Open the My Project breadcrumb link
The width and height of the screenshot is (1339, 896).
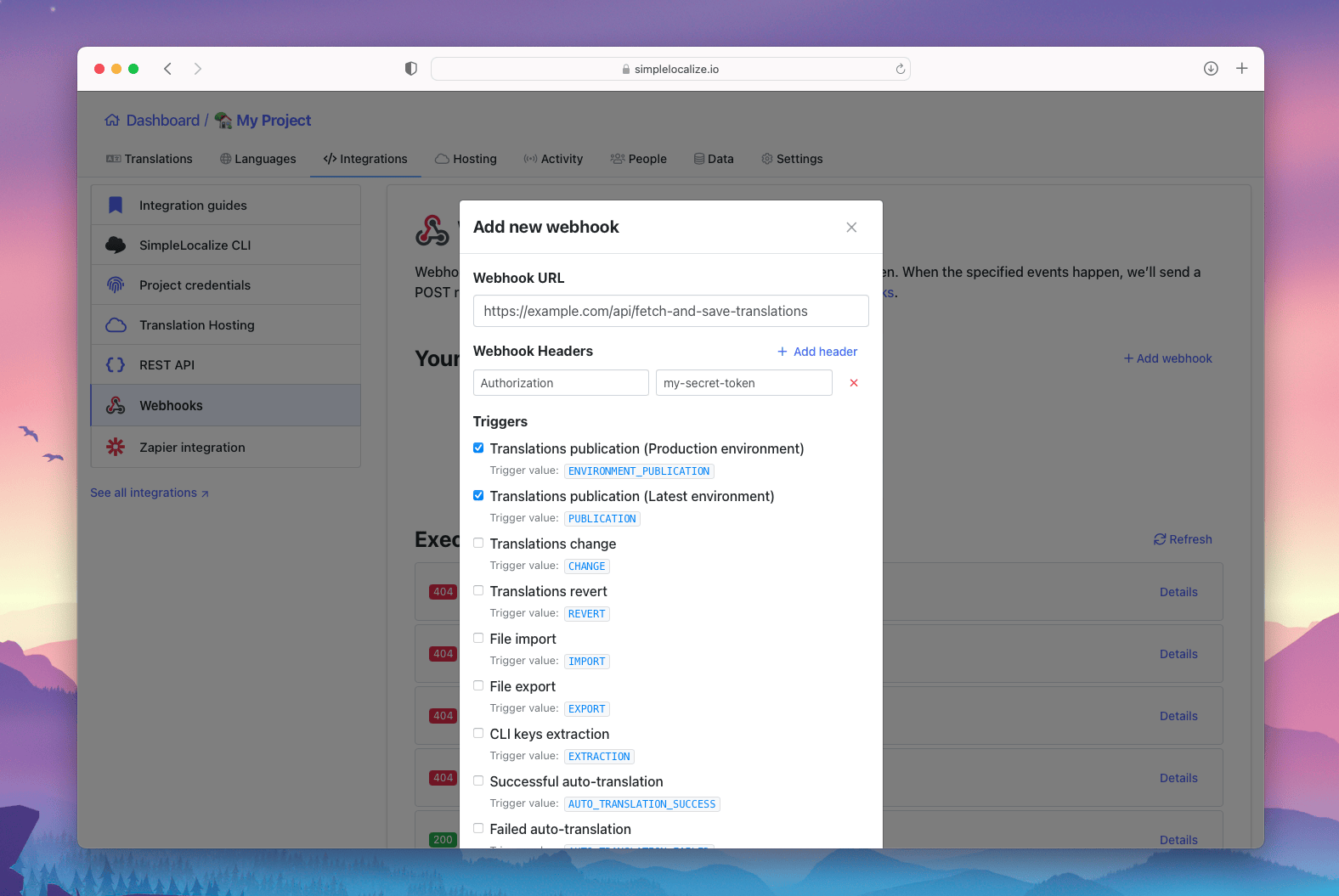(x=274, y=121)
